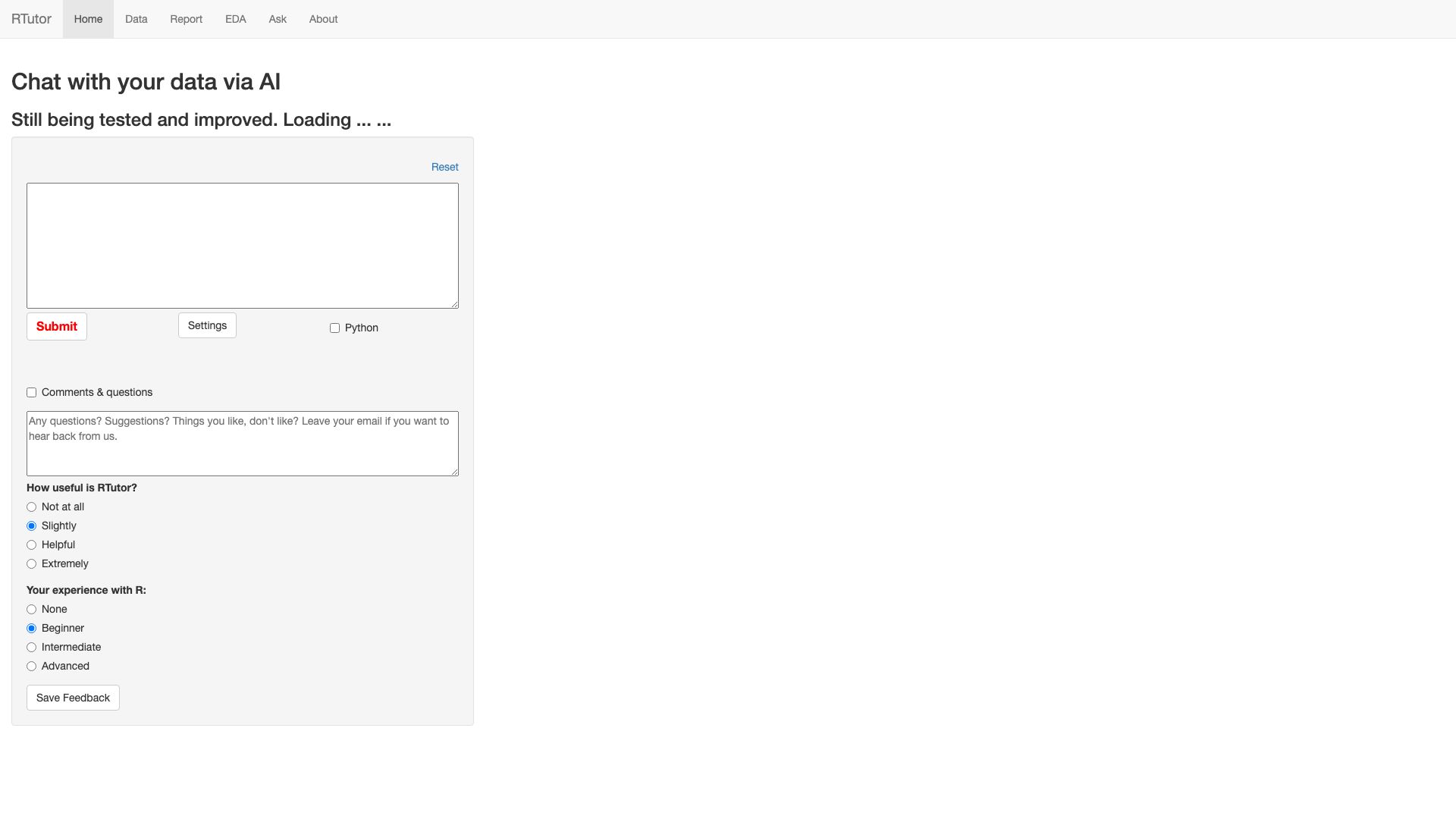Switch to the Data tab
This screenshot has height=819, width=1456.
136,19
